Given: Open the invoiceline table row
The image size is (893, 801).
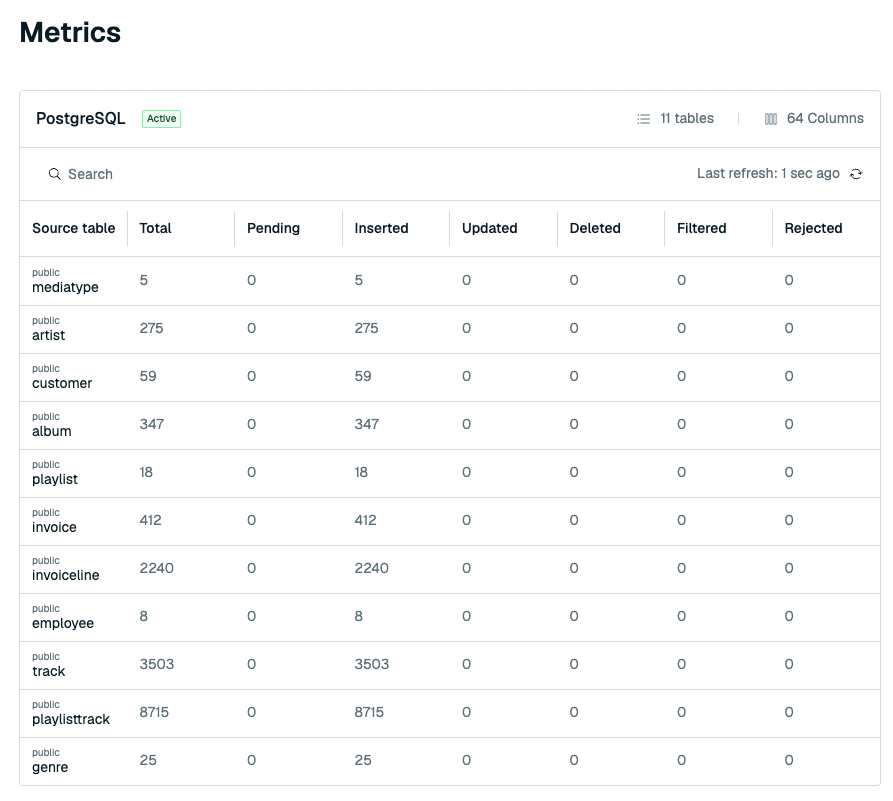Looking at the screenshot, I should click(450, 569).
